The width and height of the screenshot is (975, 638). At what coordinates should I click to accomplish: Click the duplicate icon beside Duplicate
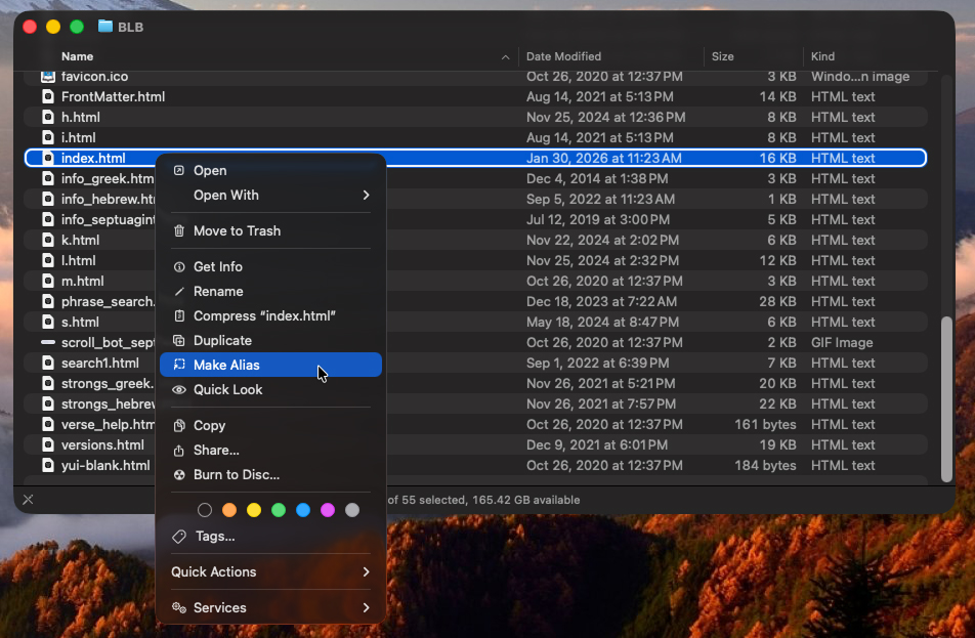point(179,340)
